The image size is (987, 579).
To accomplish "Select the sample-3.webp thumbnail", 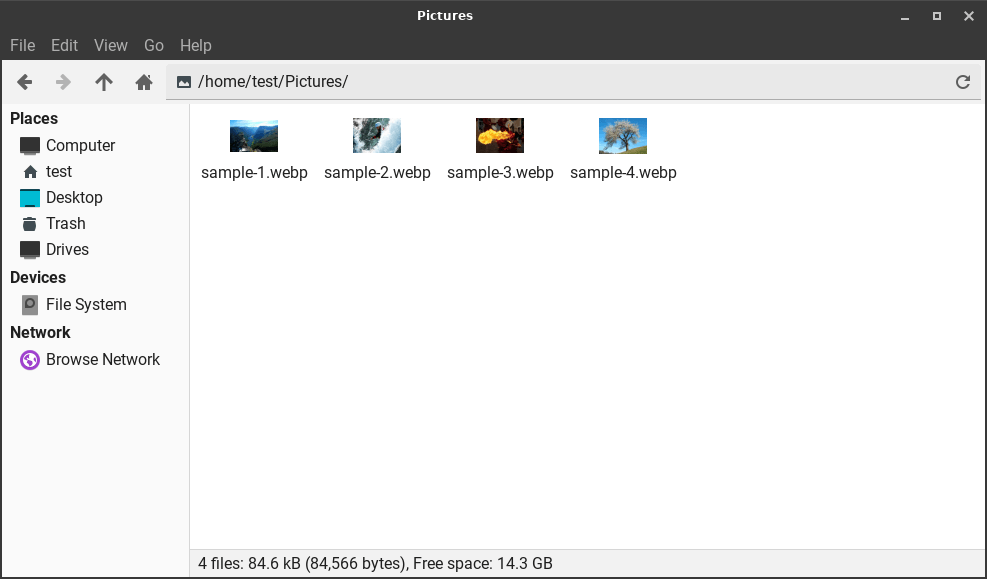I will [499, 135].
